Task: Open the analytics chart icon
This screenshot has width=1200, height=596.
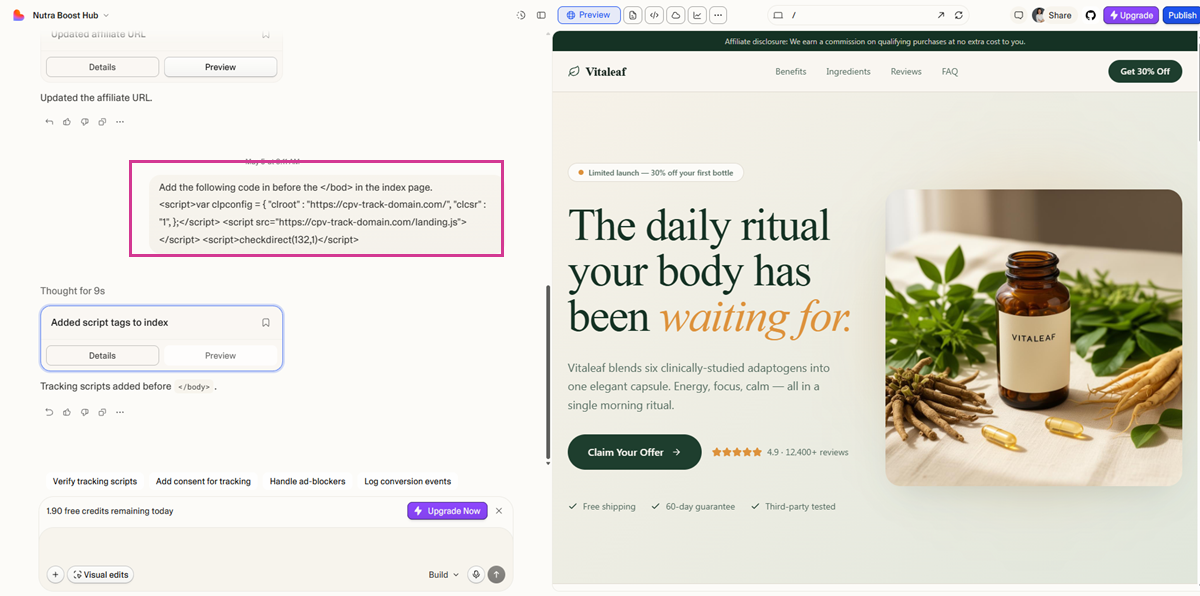Action: tap(697, 15)
